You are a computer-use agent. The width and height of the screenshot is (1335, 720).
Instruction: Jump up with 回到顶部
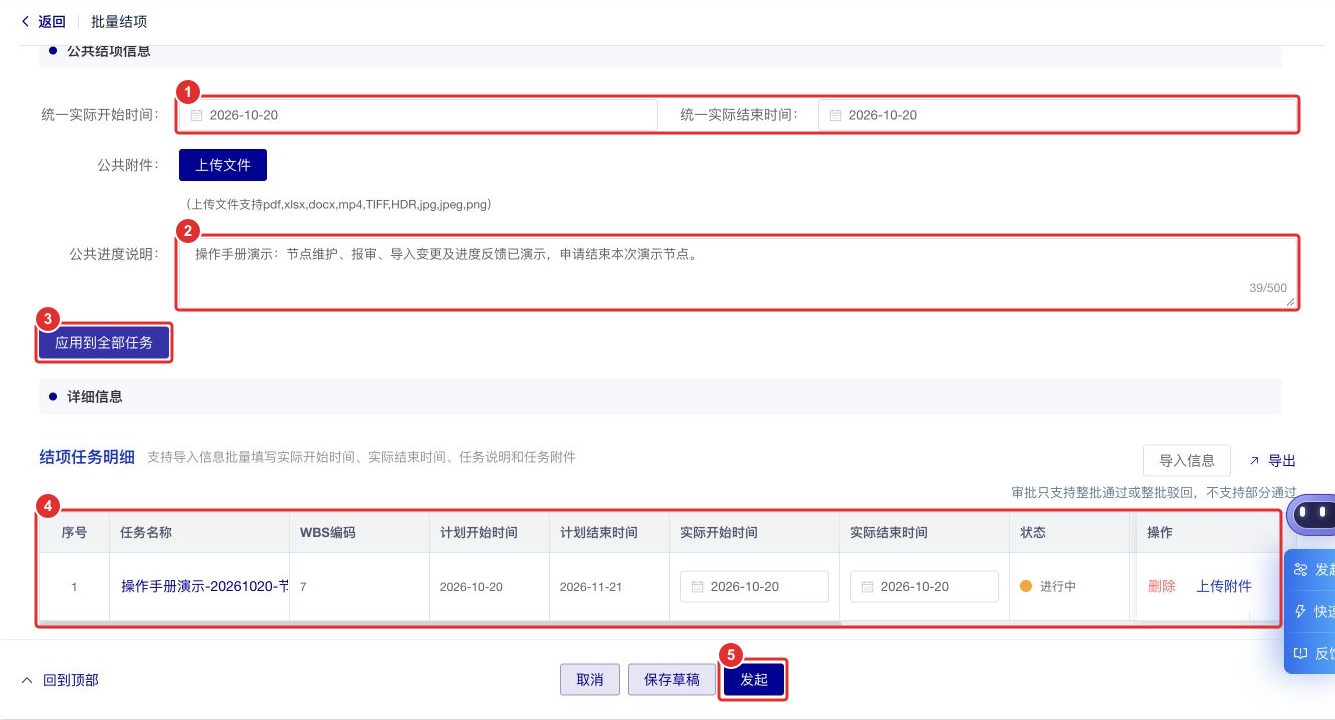pos(60,680)
